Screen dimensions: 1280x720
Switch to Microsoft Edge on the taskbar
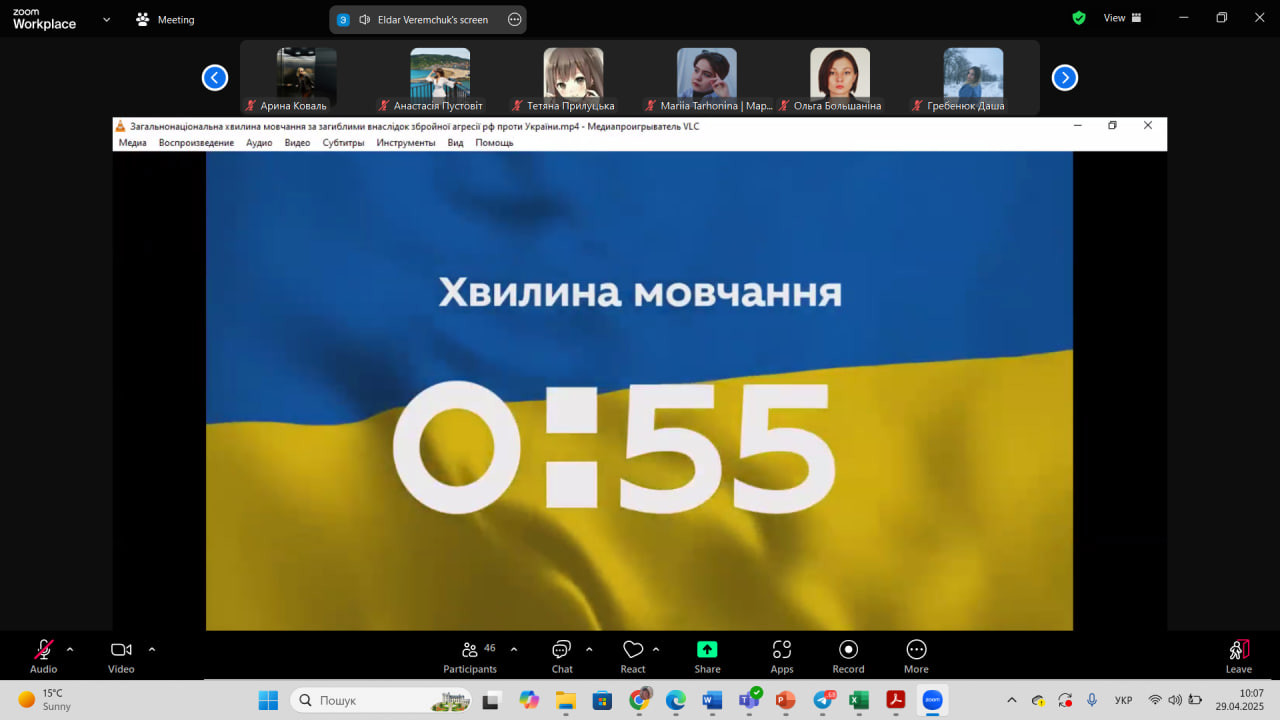coord(675,700)
